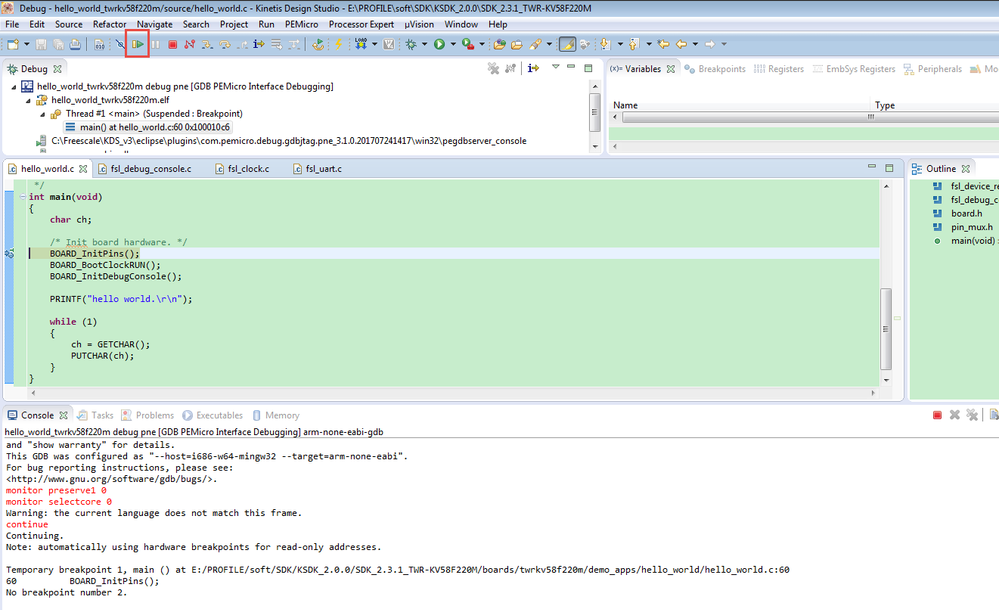
Task: Collapse the hello_world_twrkv58f220m.elf tree node
Action: coord(28,100)
